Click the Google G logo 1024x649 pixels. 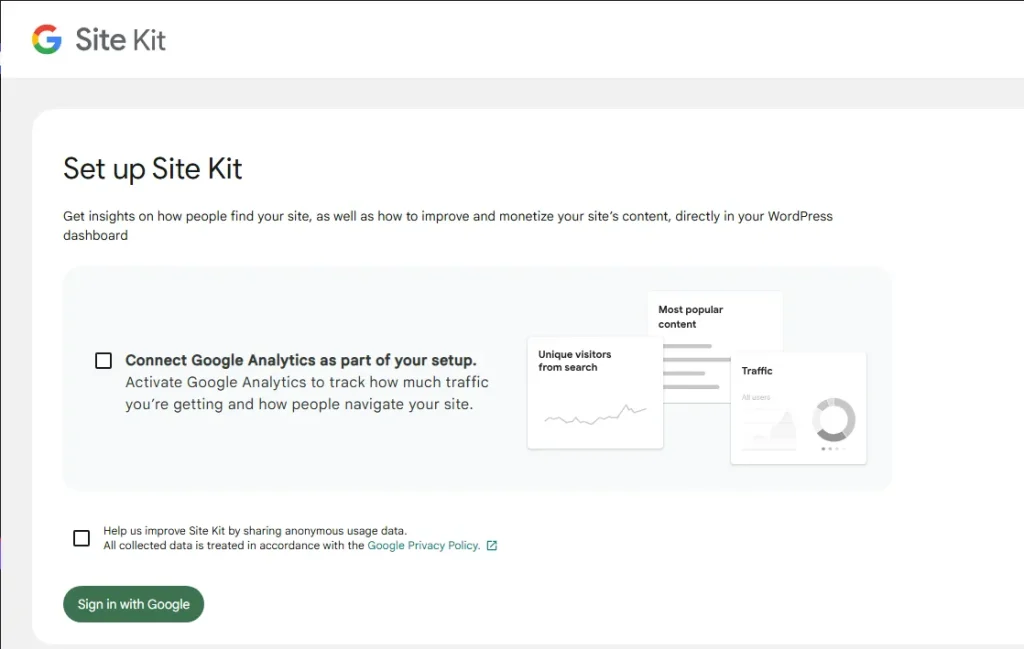coord(47,39)
